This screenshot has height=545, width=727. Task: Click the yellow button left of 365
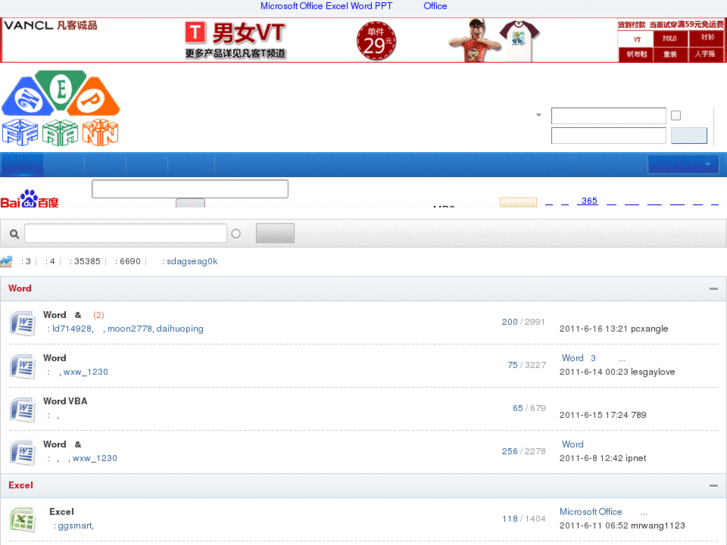click(518, 202)
